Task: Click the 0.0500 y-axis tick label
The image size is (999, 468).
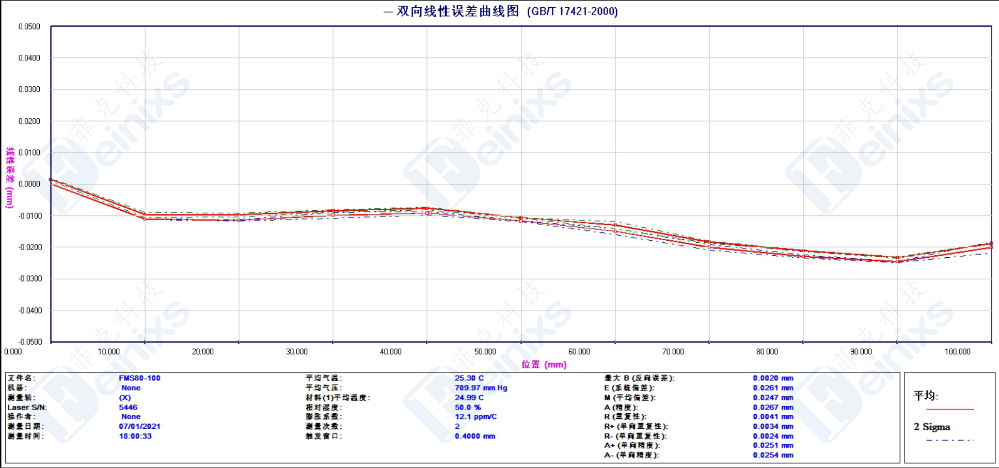Action: [29, 27]
